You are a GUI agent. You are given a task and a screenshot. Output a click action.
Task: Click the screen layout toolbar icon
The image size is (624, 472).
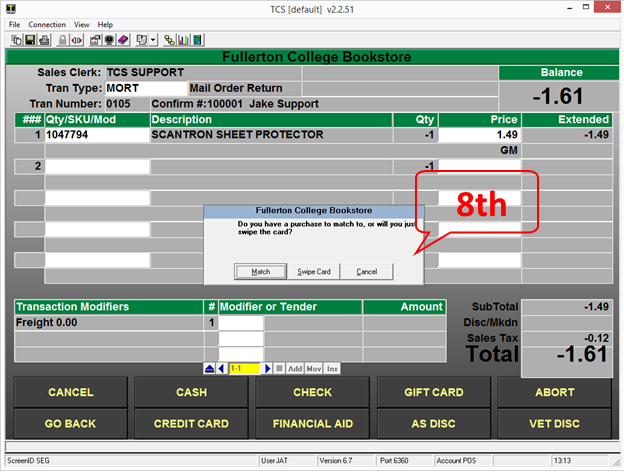142,40
